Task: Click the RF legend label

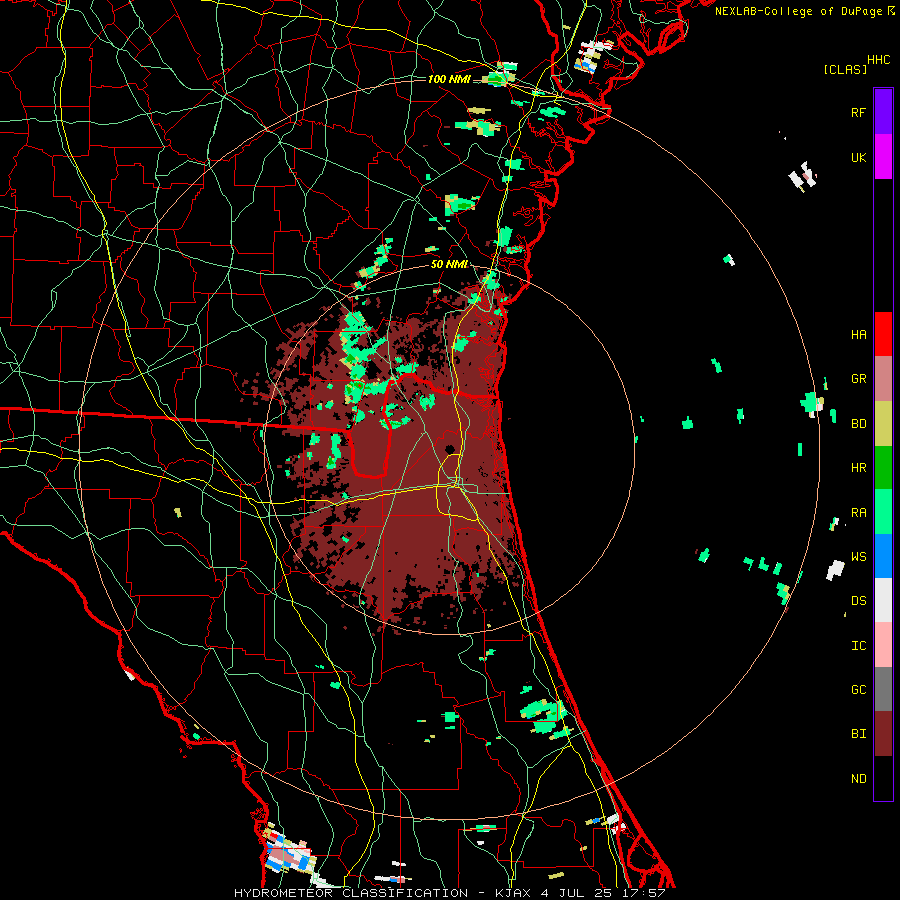Action: click(x=858, y=112)
